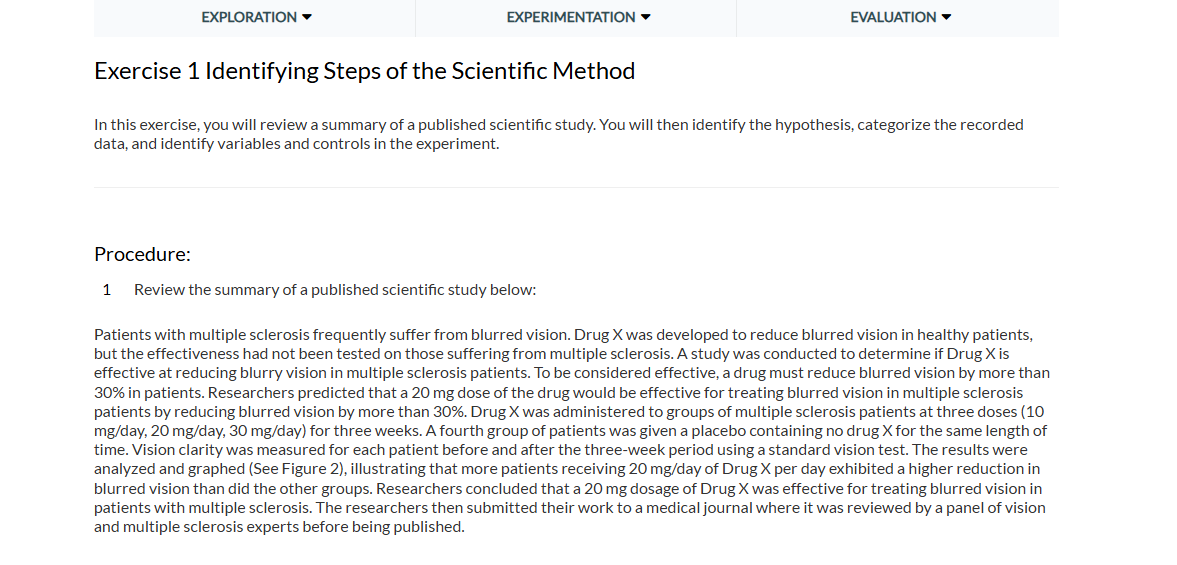Image resolution: width=1177 pixels, height=565 pixels.
Task: Select step number 1 in the procedure
Action: click(107, 290)
